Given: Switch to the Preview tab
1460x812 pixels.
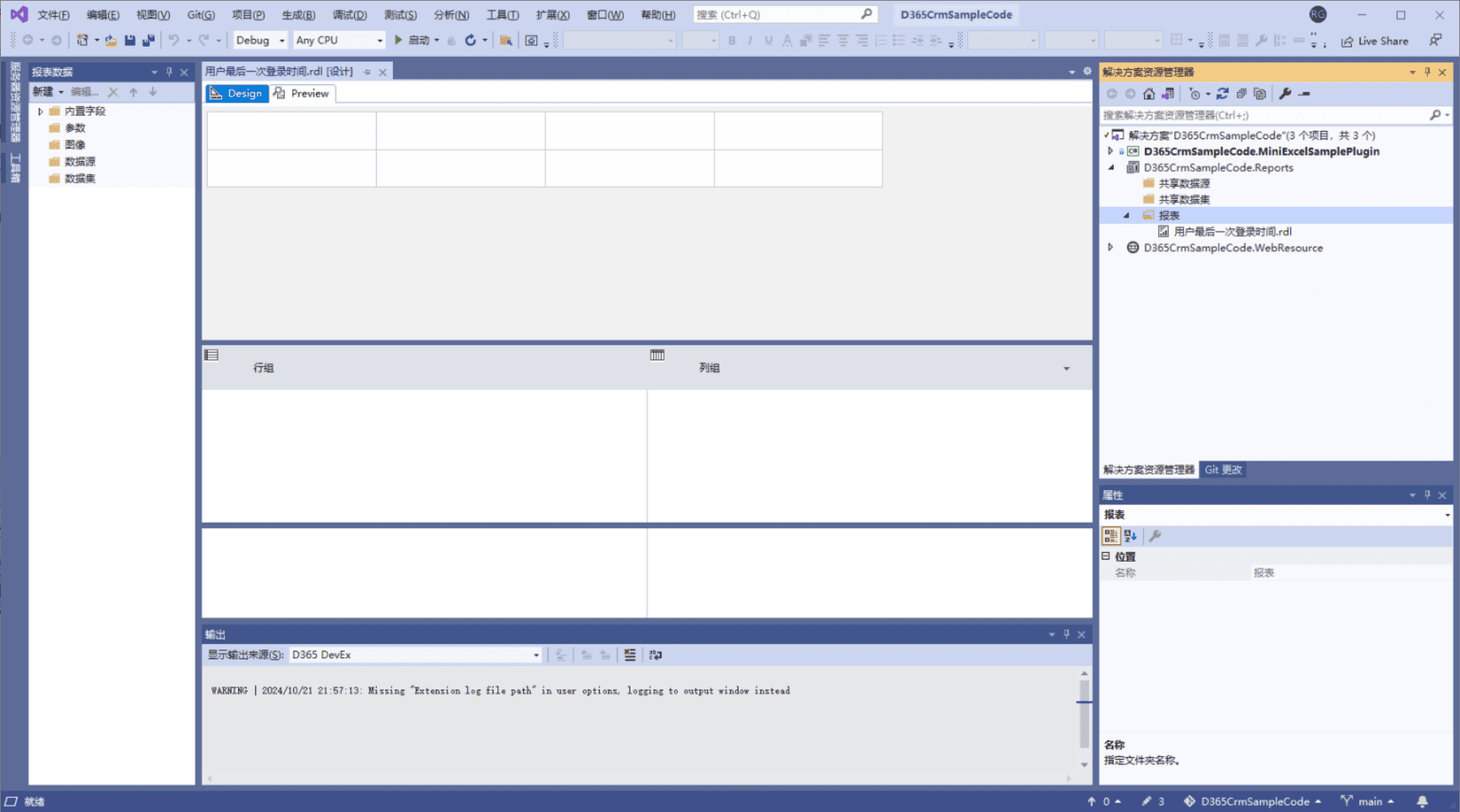Looking at the screenshot, I should [x=301, y=93].
